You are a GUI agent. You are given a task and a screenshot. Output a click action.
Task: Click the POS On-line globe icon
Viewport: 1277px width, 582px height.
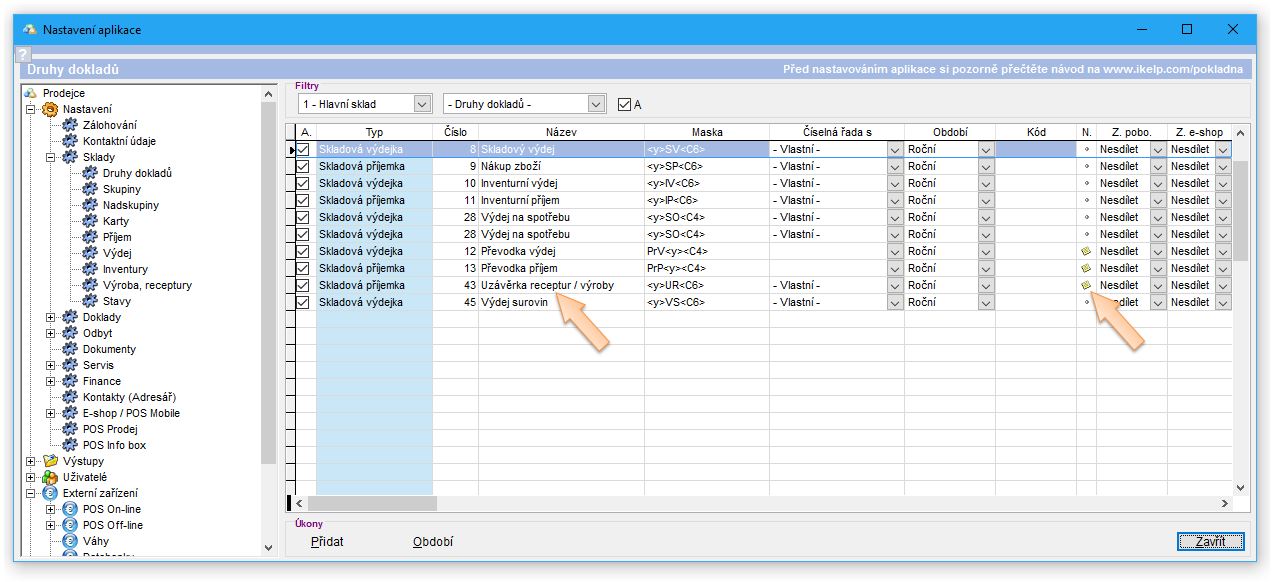[x=70, y=509]
